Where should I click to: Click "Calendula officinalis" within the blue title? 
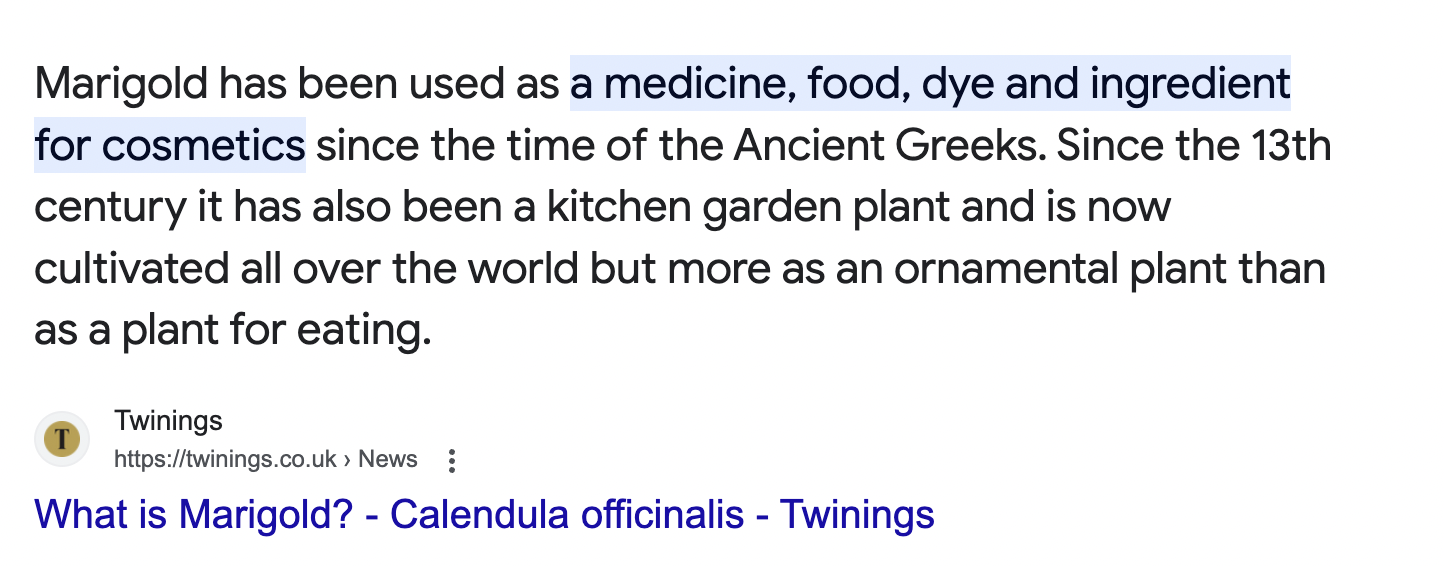point(567,515)
